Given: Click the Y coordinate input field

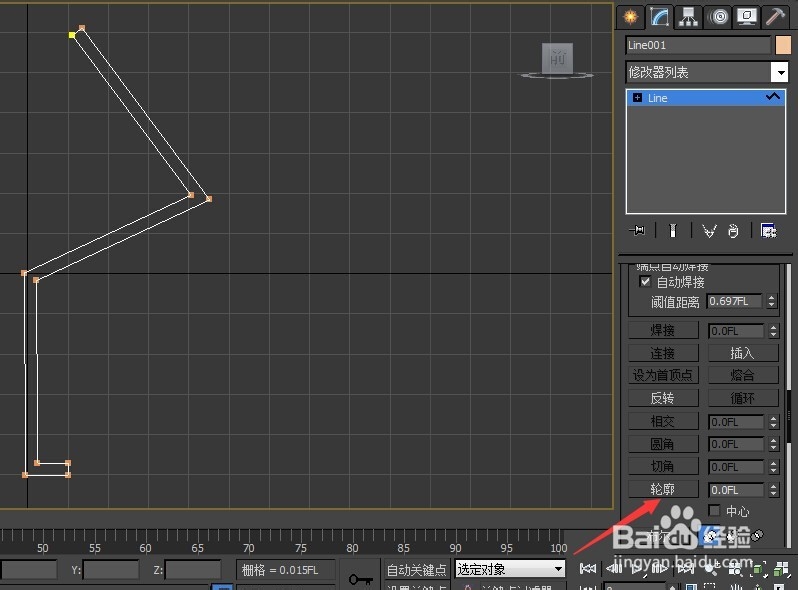Looking at the screenshot, I should [111, 570].
